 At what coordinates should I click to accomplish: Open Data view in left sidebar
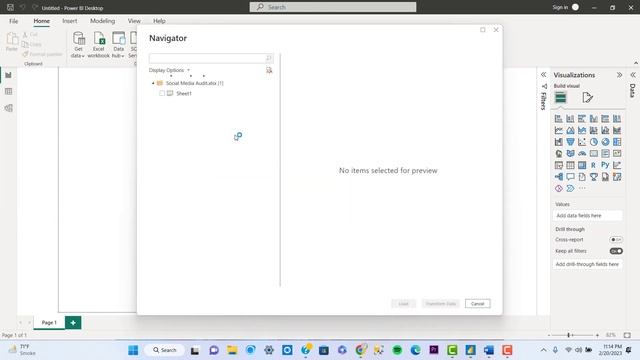8,91
